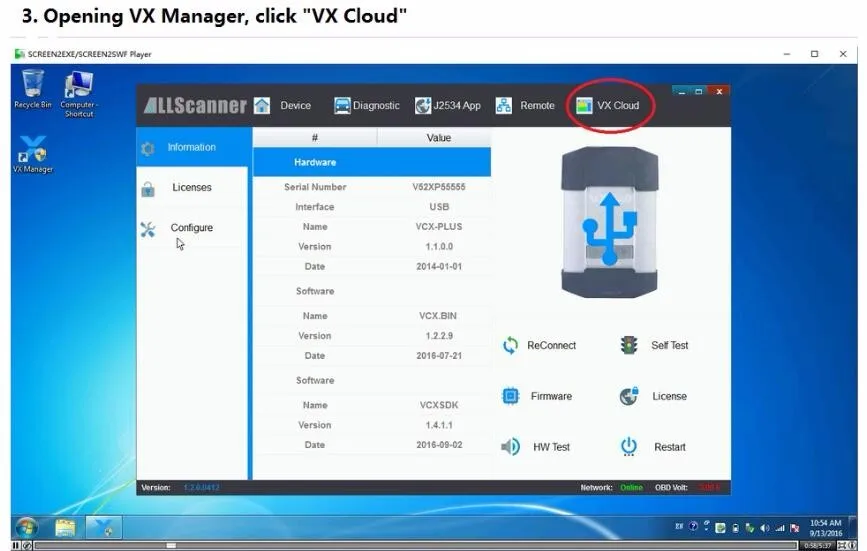867x551 pixels.
Task: Click the J2534 App globe icon
Action: pos(422,106)
